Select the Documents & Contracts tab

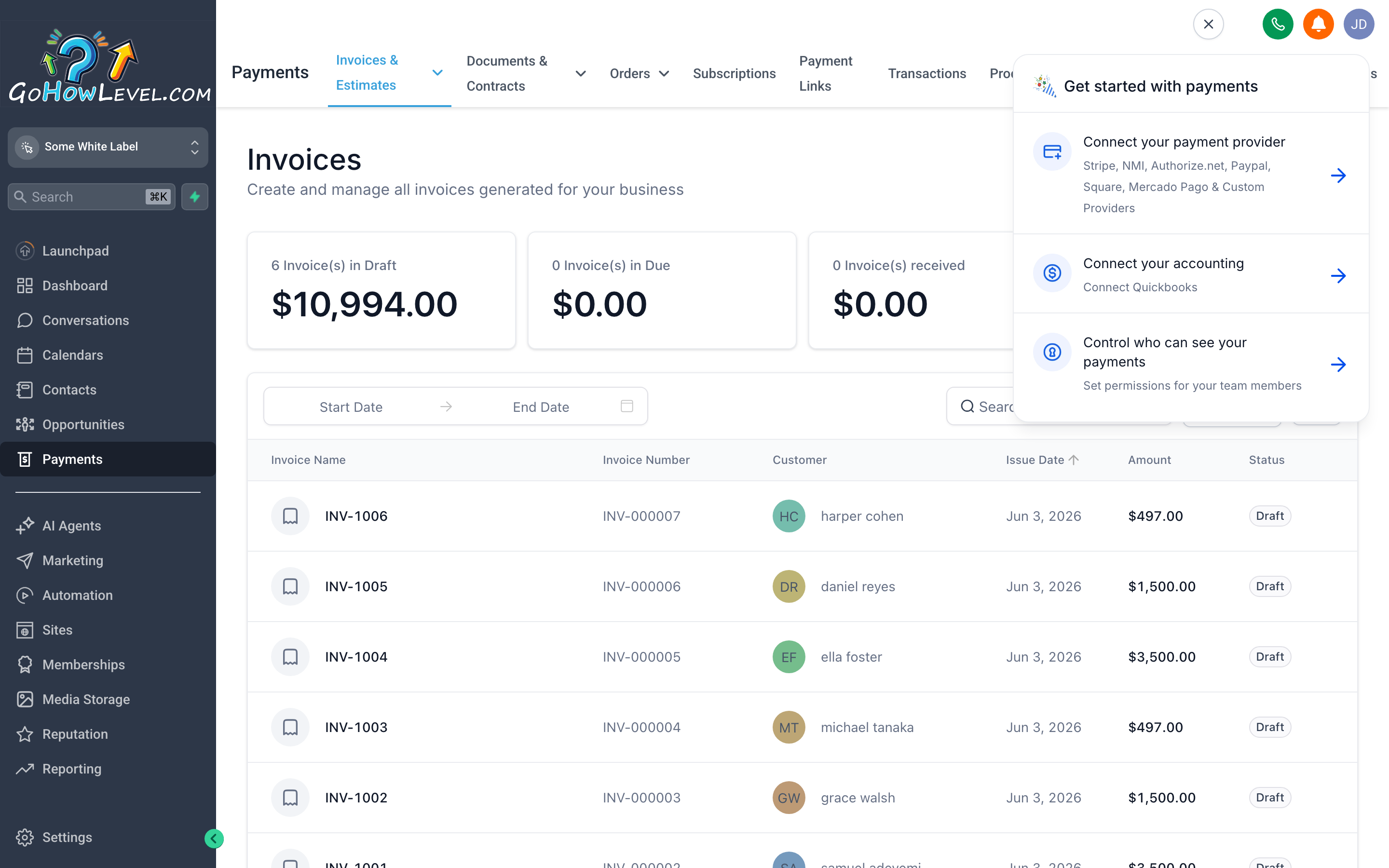[507, 73]
